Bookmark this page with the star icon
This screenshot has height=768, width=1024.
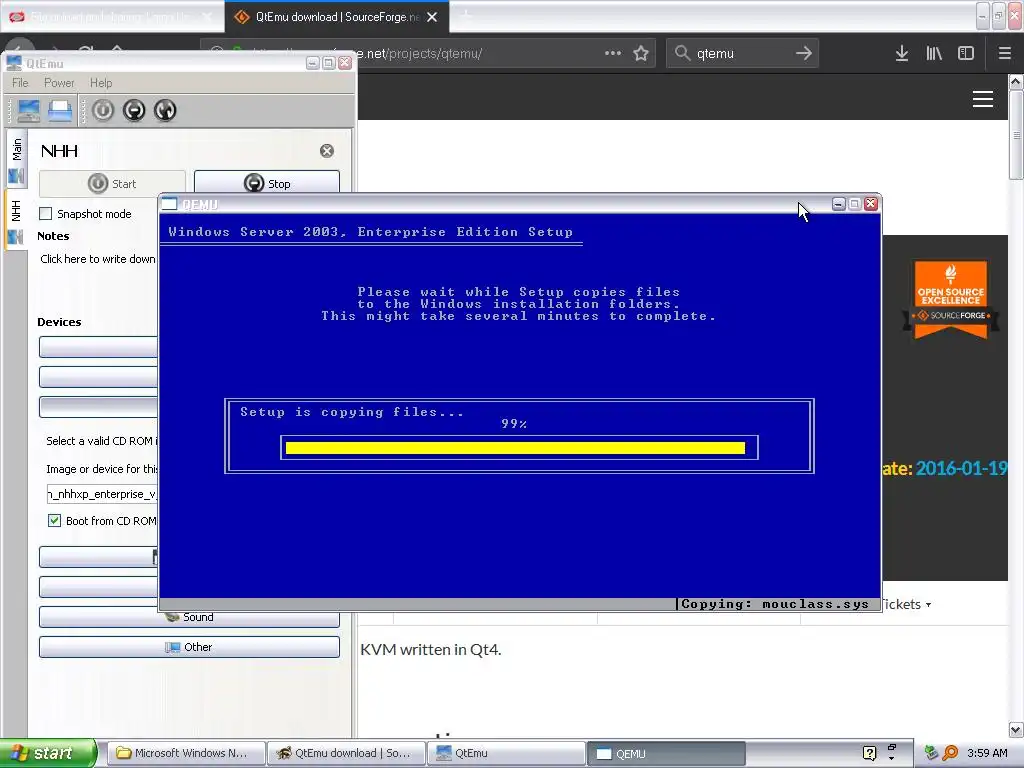[x=641, y=53]
